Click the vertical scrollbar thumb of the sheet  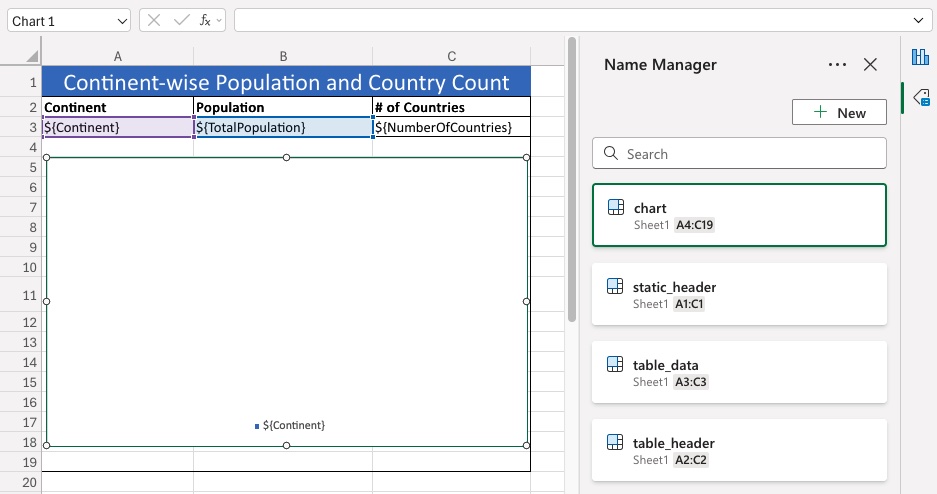tap(572, 179)
